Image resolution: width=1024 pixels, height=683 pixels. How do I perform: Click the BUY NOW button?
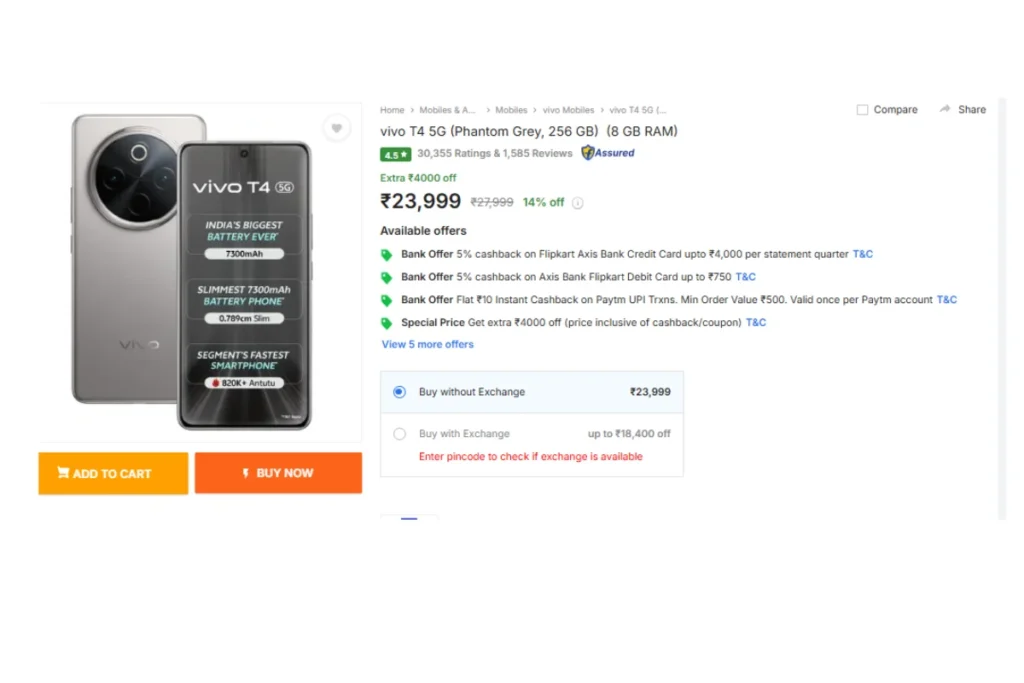(278, 473)
